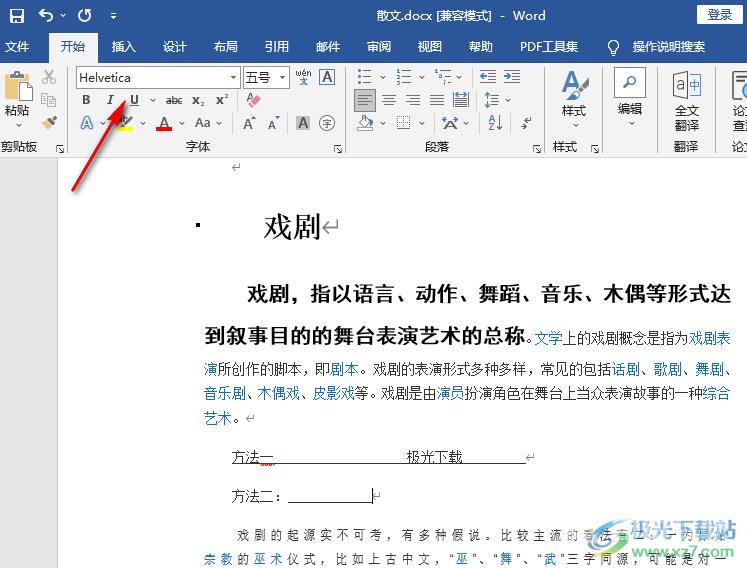Image resolution: width=747 pixels, height=568 pixels.
Task: Click the bullet list icon
Action: click(x=364, y=77)
